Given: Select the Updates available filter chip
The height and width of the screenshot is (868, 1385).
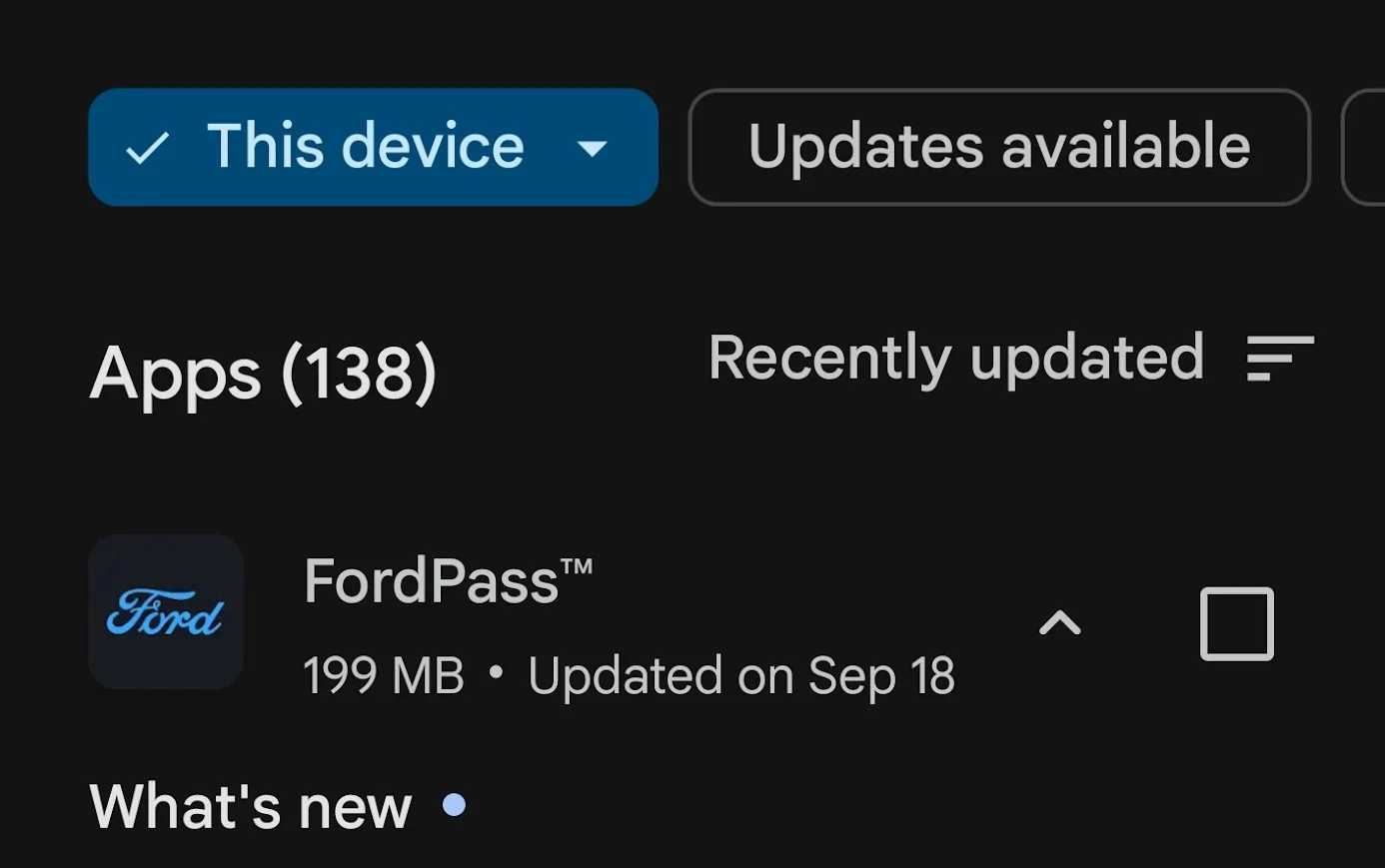Looking at the screenshot, I should [999, 148].
